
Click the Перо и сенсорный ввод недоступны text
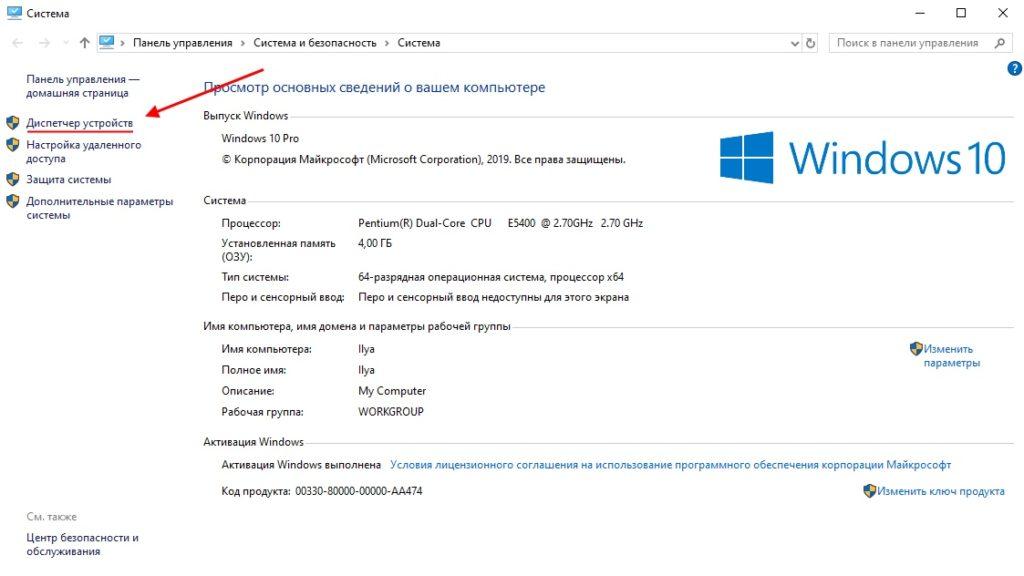click(494, 297)
